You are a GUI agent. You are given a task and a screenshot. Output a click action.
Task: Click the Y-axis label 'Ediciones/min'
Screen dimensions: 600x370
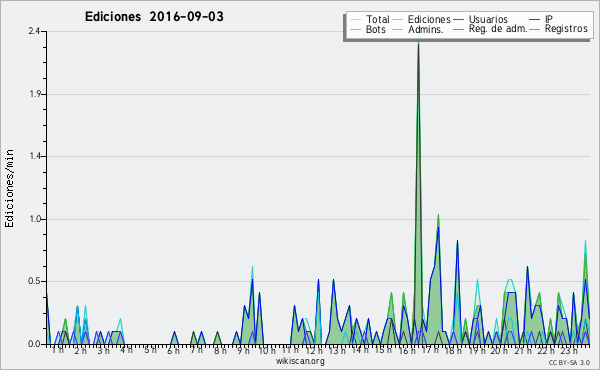point(9,188)
